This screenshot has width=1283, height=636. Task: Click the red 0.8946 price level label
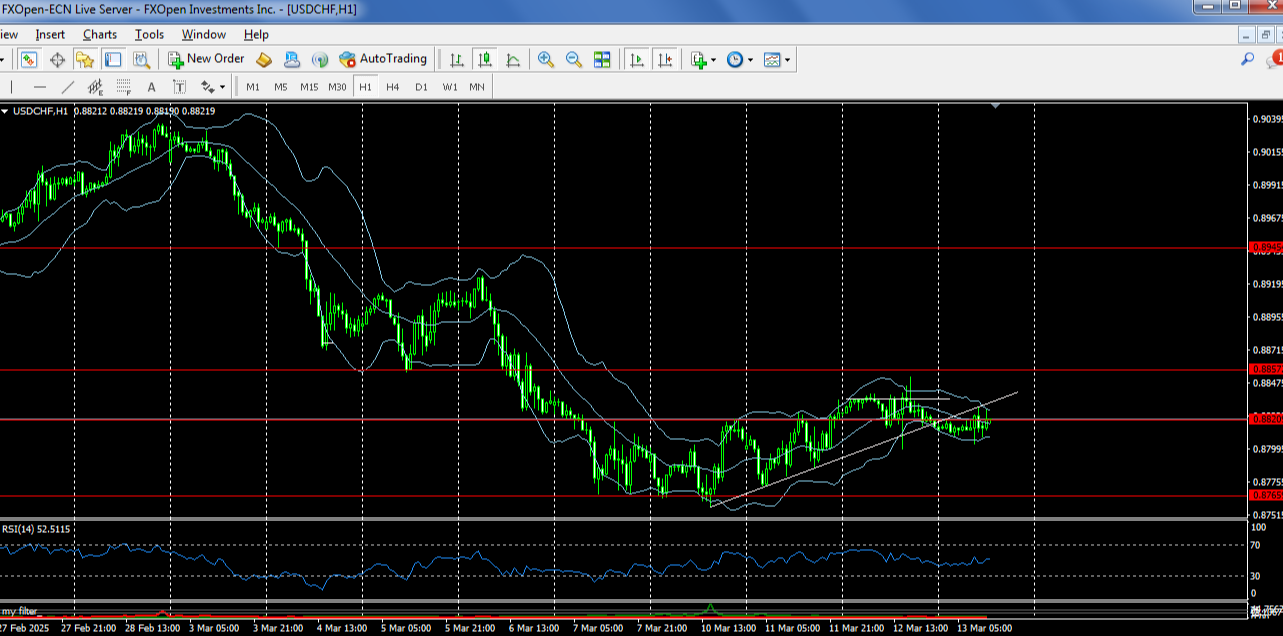(x=1264, y=247)
